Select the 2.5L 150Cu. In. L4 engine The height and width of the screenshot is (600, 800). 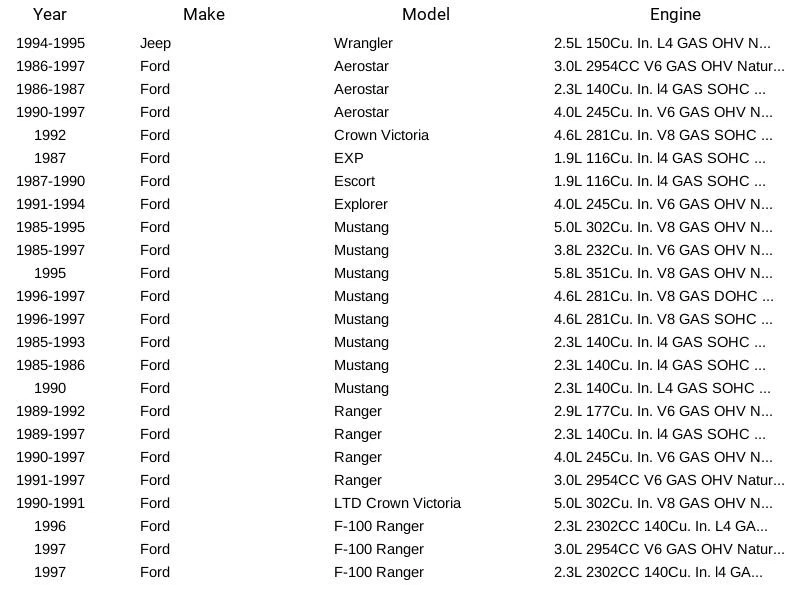tap(662, 43)
